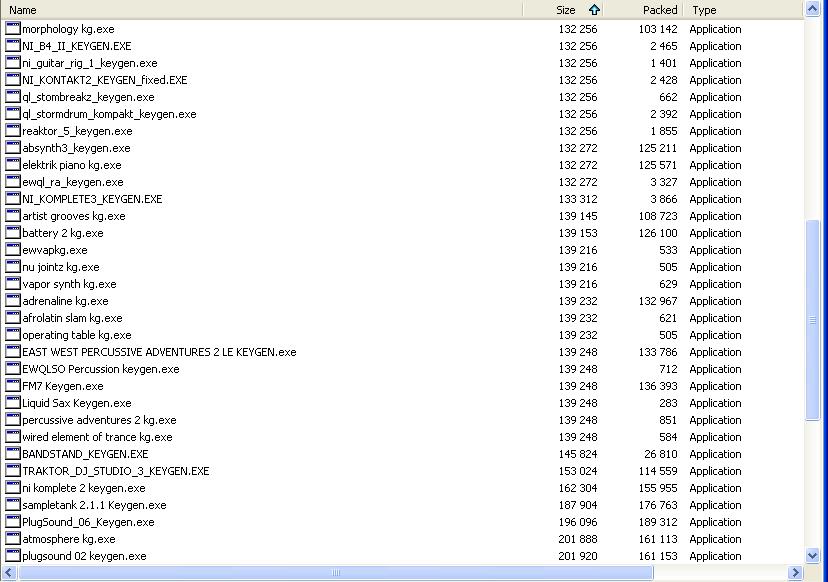Viewport: 828px width, 582px height.
Task: Select wired element of trance kg.exe
Action: (x=97, y=437)
